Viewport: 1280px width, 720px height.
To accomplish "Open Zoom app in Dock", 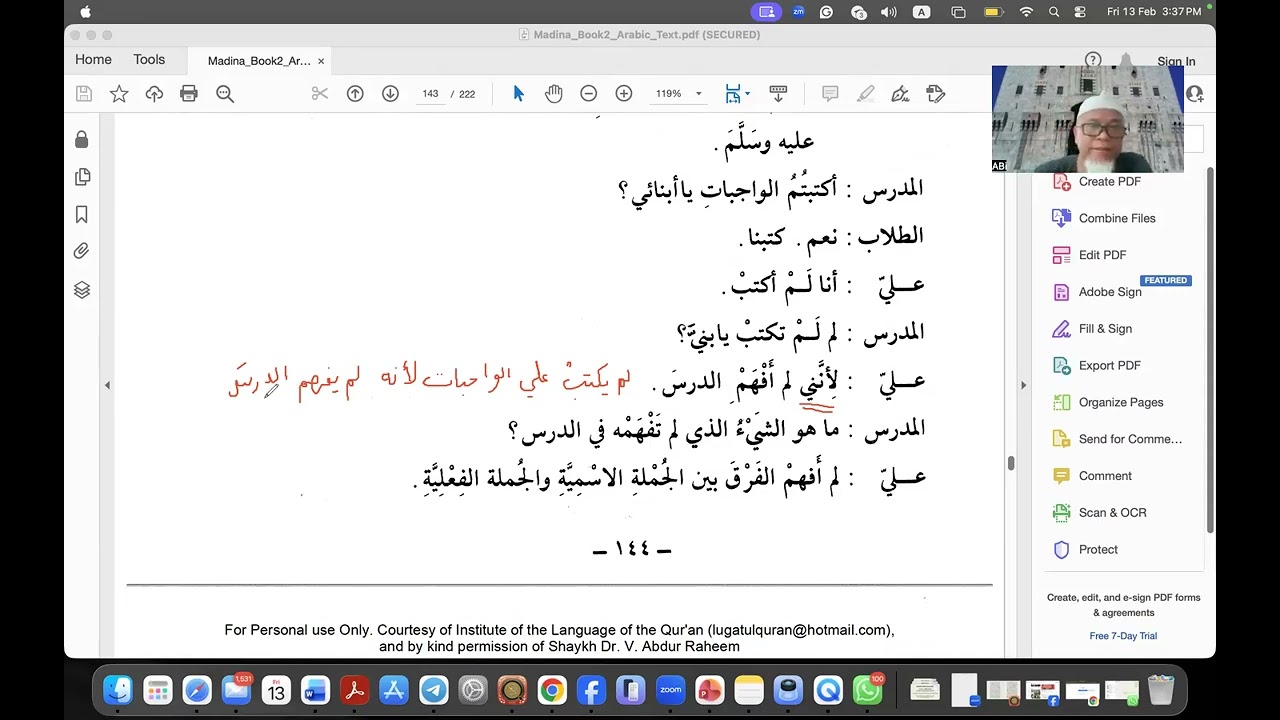I will coord(670,690).
